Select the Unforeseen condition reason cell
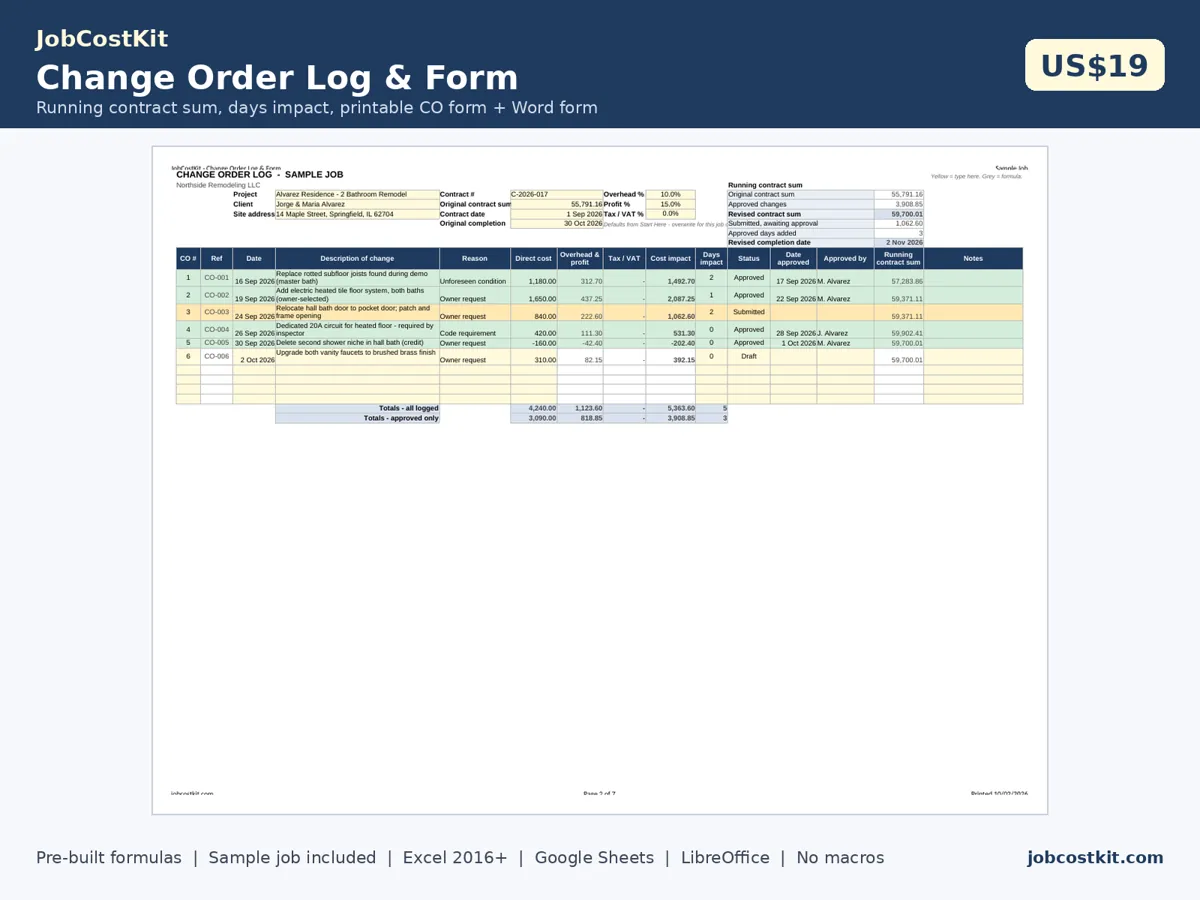 coord(475,278)
